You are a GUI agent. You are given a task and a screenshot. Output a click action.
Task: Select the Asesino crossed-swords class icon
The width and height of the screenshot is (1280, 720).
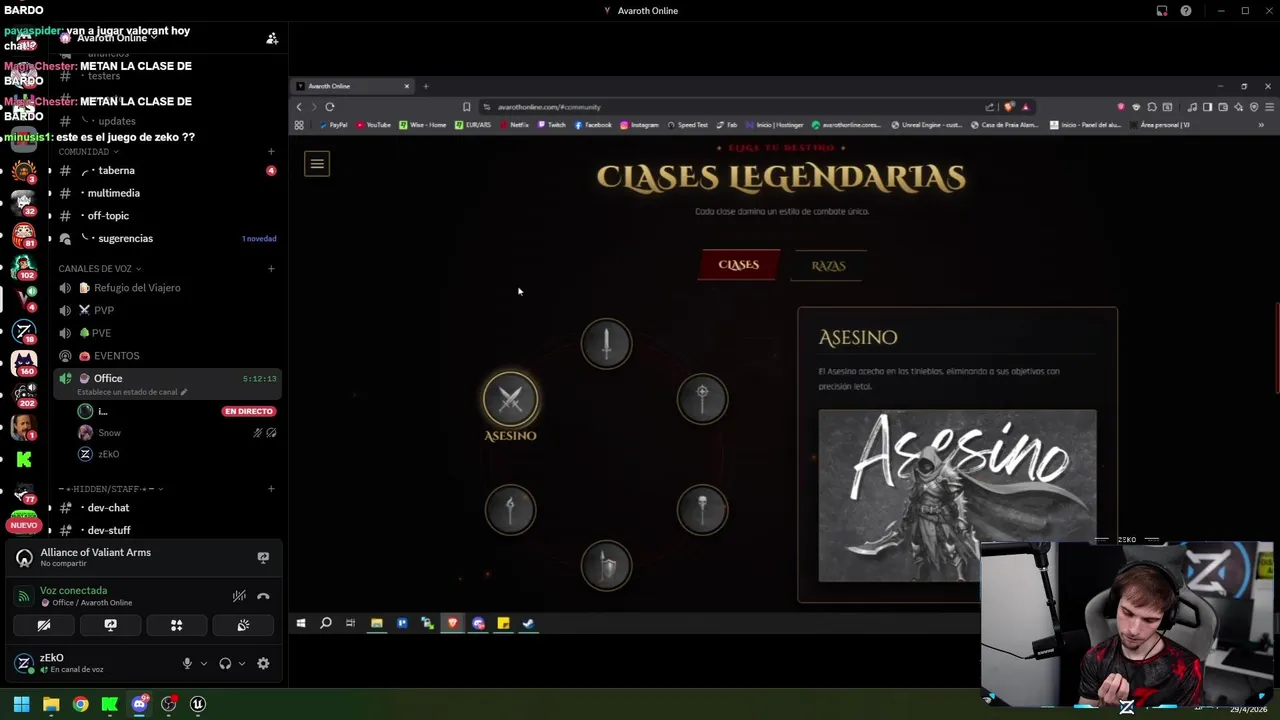tap(510, 399)
